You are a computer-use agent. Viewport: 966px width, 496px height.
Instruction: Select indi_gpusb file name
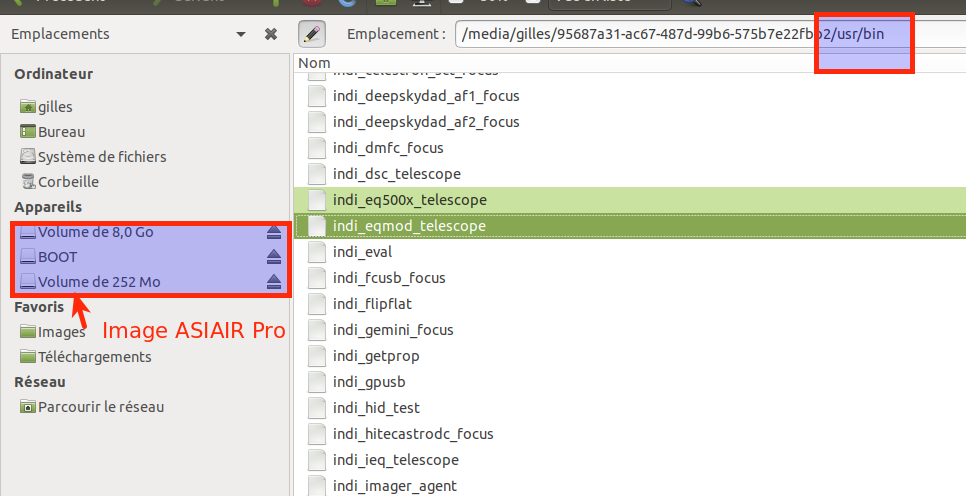click(369, 382)
